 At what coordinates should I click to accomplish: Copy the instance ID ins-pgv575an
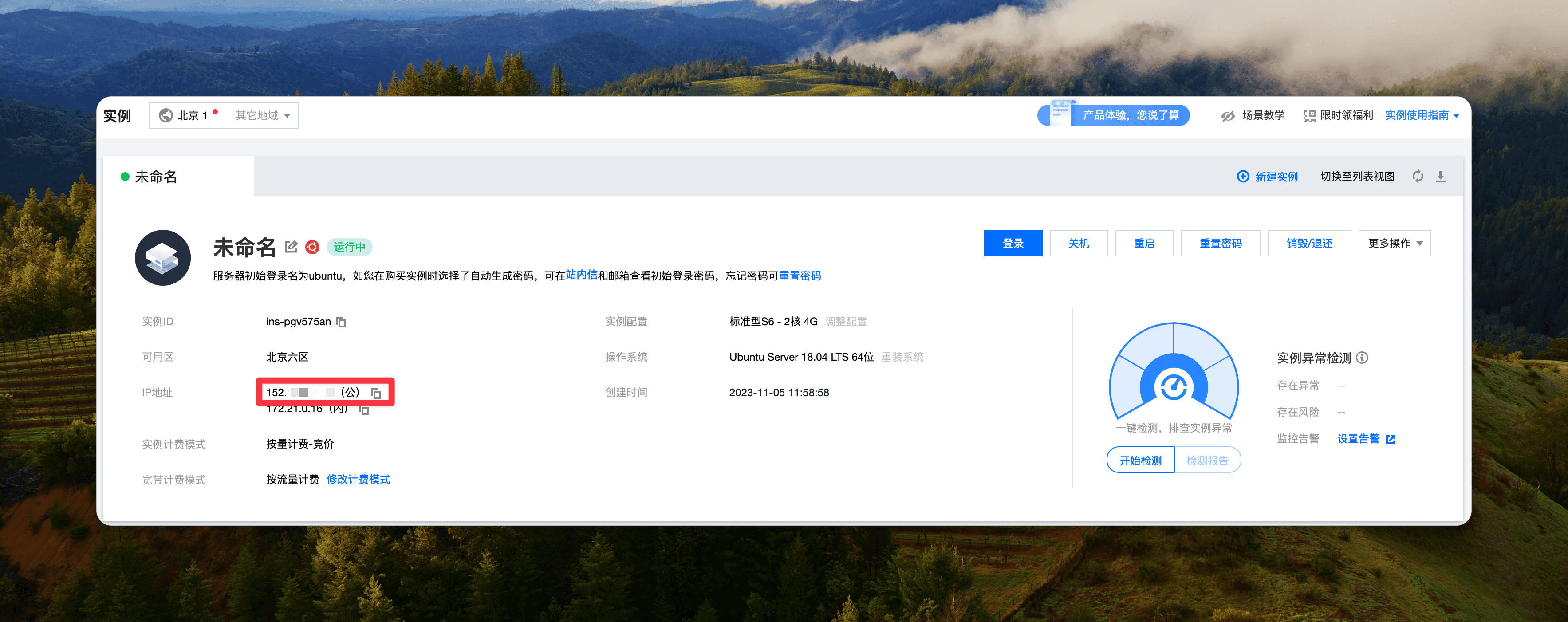click(x=341, y=322)
